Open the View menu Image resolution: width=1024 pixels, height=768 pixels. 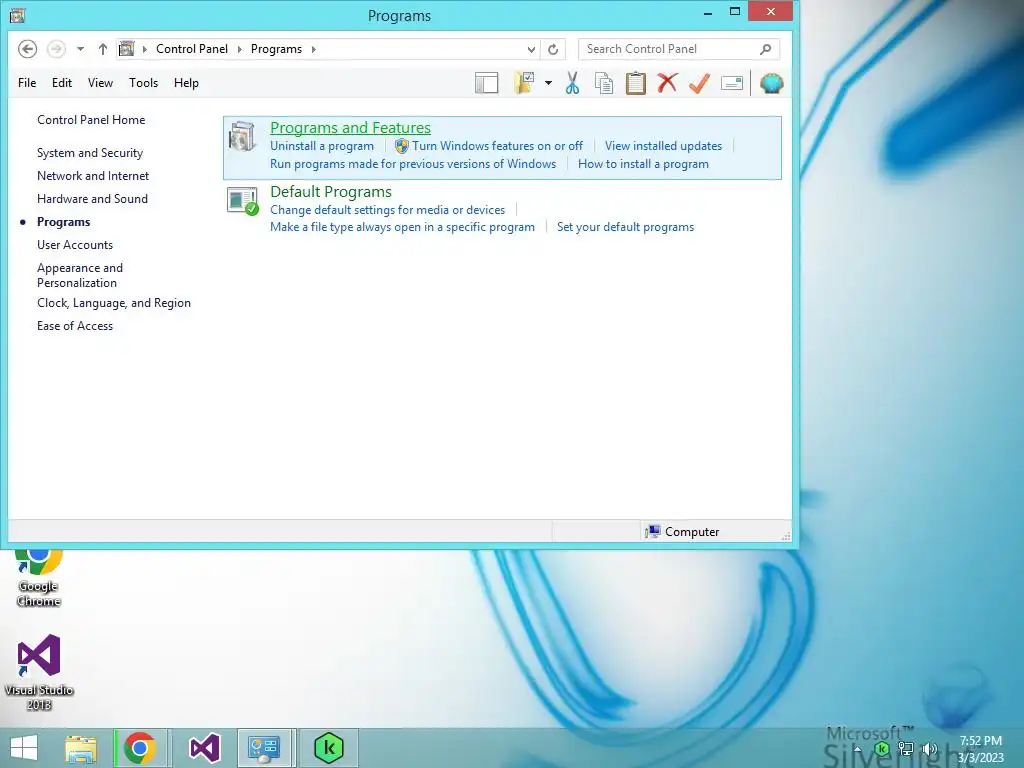tap(101, 83)
